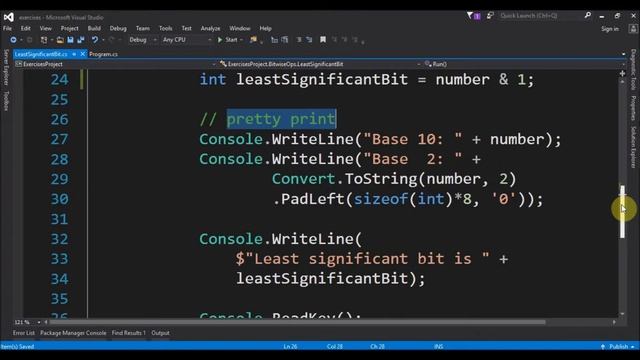The width and height of the screenshot is (640, 360).
Task: Click the Find in Files toolbar icon
Action: (253, 40)
